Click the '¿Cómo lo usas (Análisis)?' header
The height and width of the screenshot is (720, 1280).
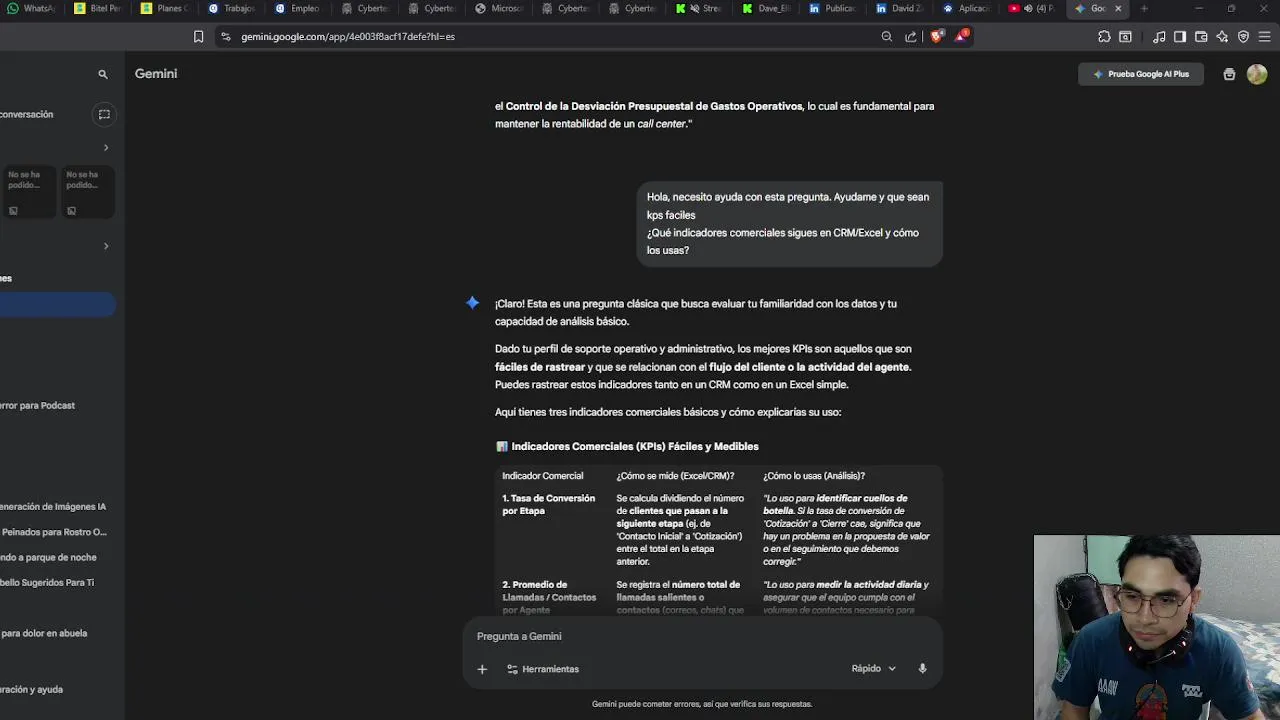814,476
